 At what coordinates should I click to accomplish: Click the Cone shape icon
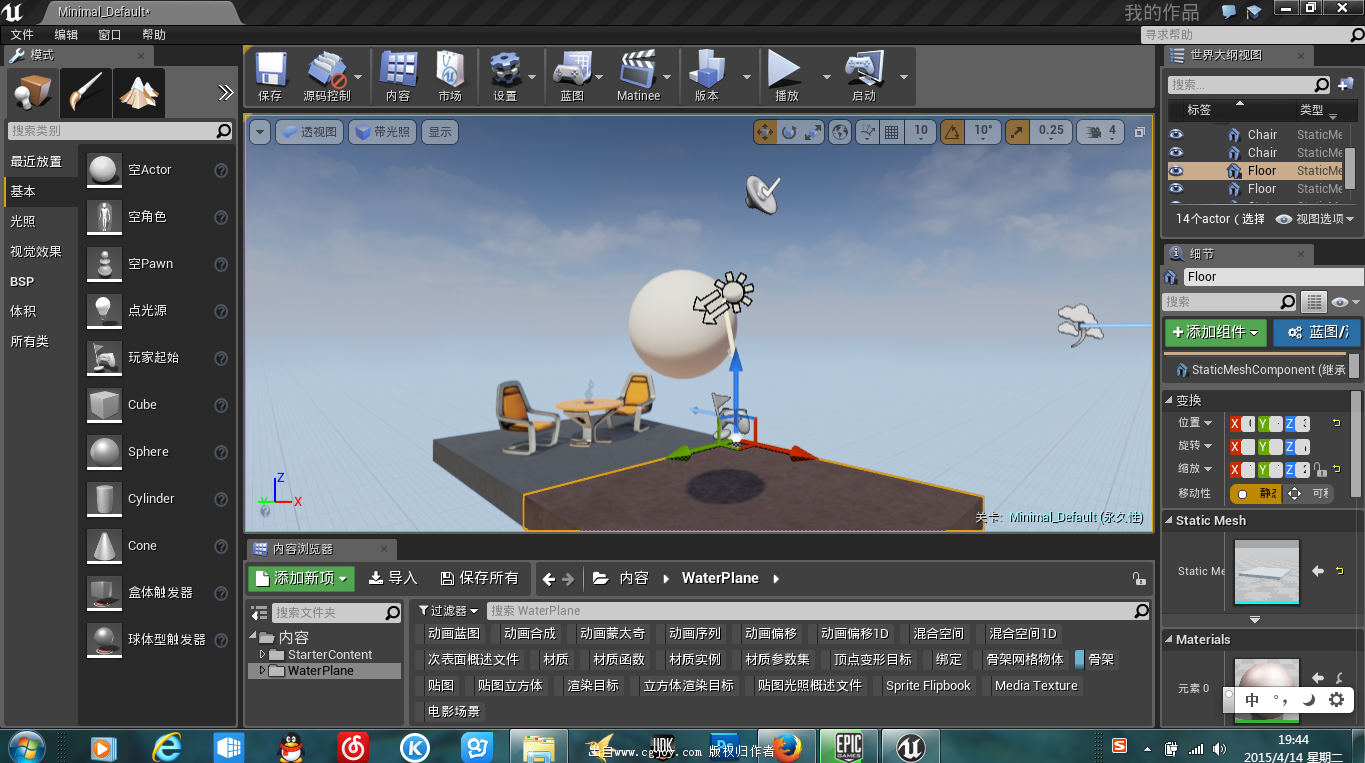click(104, 546)
